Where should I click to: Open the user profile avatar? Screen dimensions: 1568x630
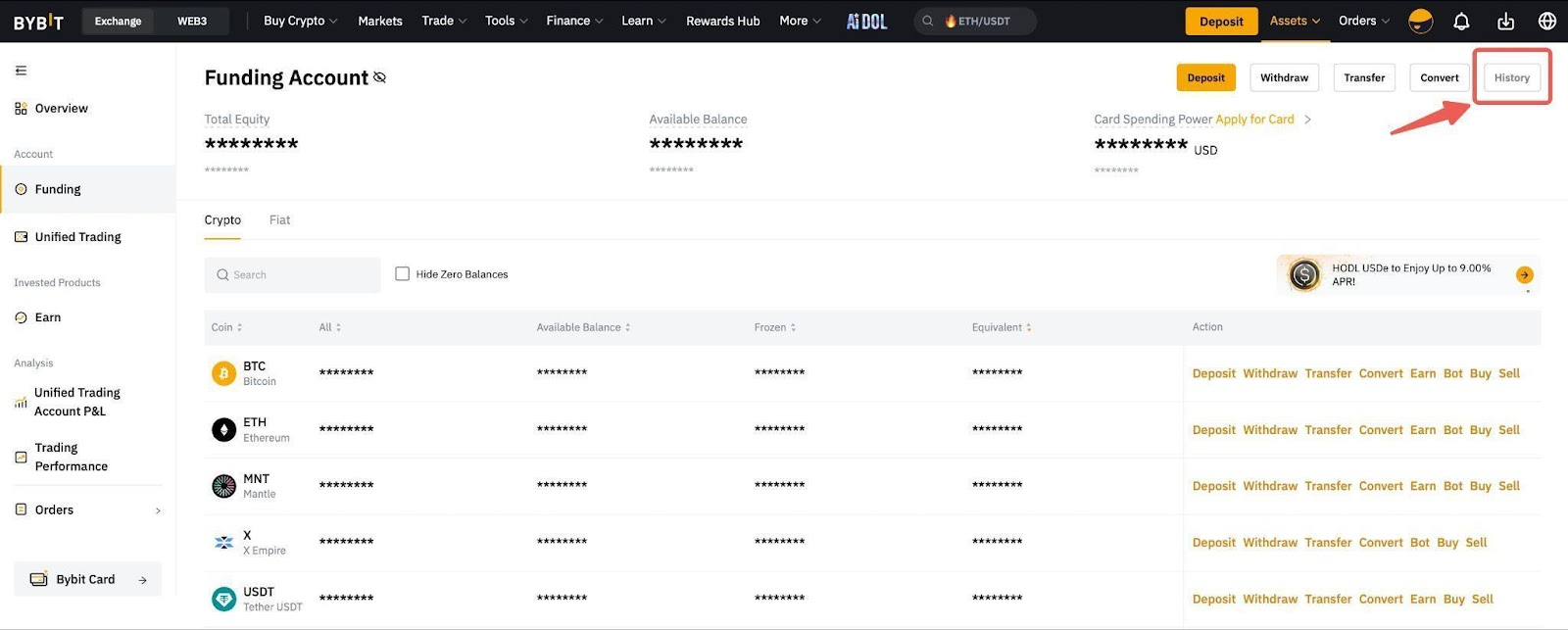(1420, 21)
